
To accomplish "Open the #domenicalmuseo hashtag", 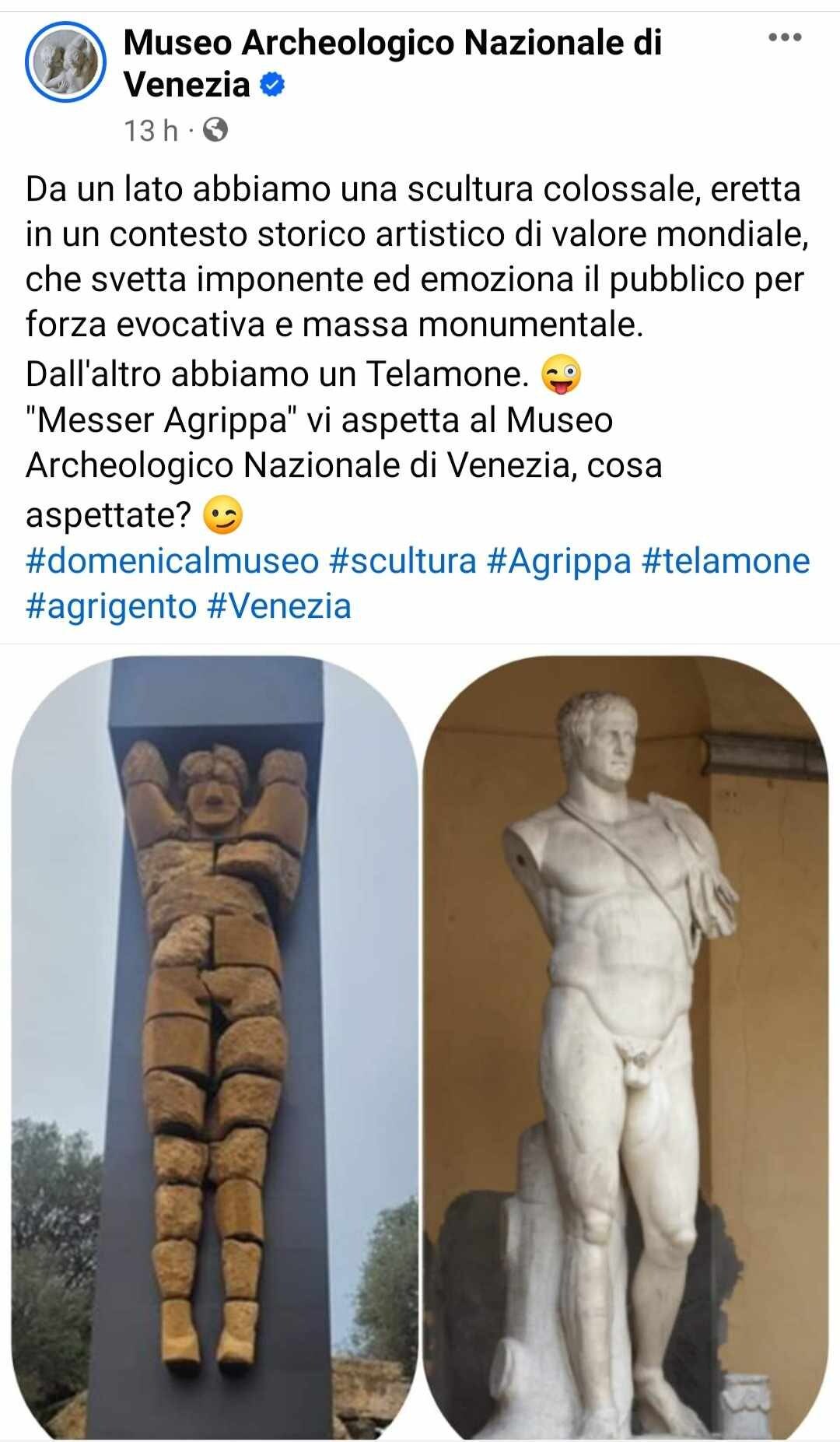I will click(172, 561).
